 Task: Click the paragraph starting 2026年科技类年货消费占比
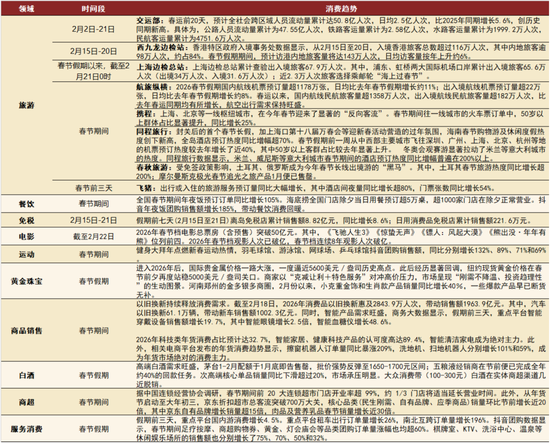click(341, 349)
